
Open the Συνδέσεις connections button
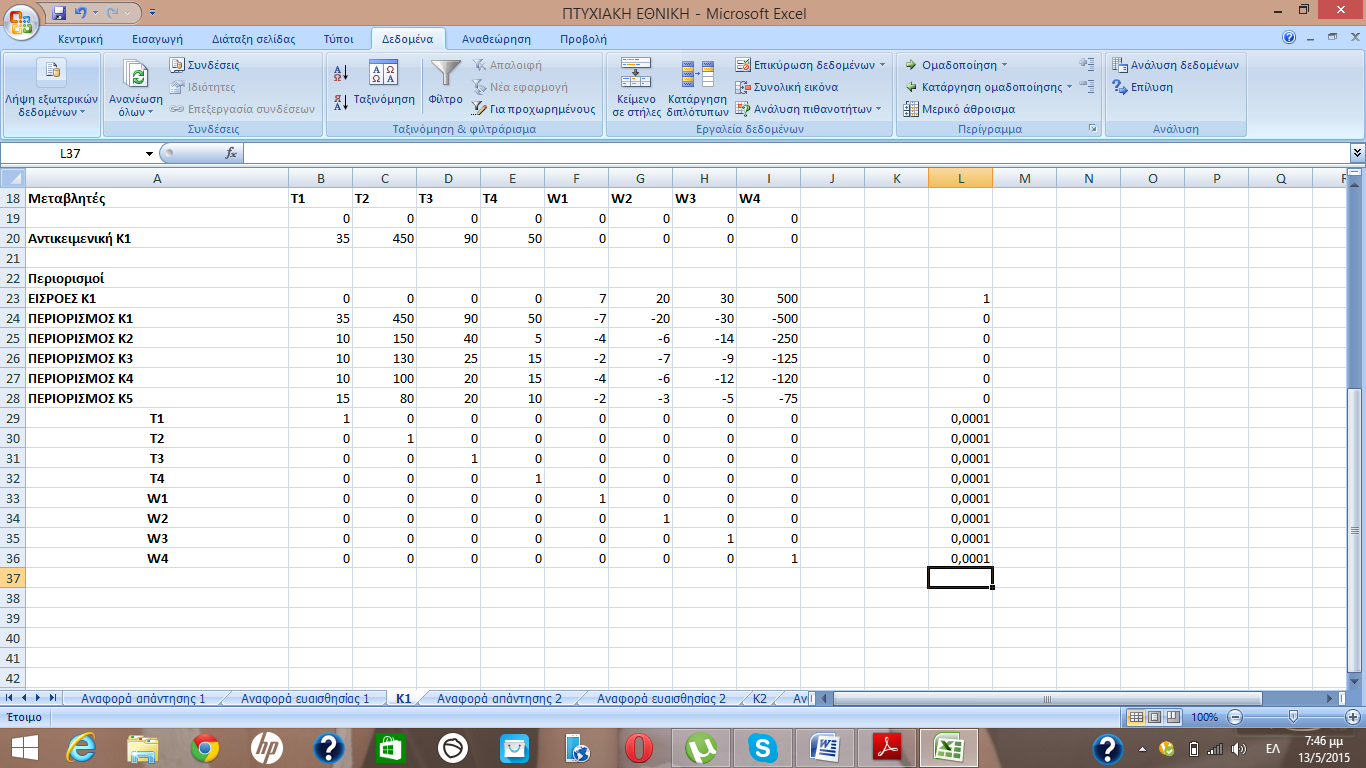[x=205, y=65]
